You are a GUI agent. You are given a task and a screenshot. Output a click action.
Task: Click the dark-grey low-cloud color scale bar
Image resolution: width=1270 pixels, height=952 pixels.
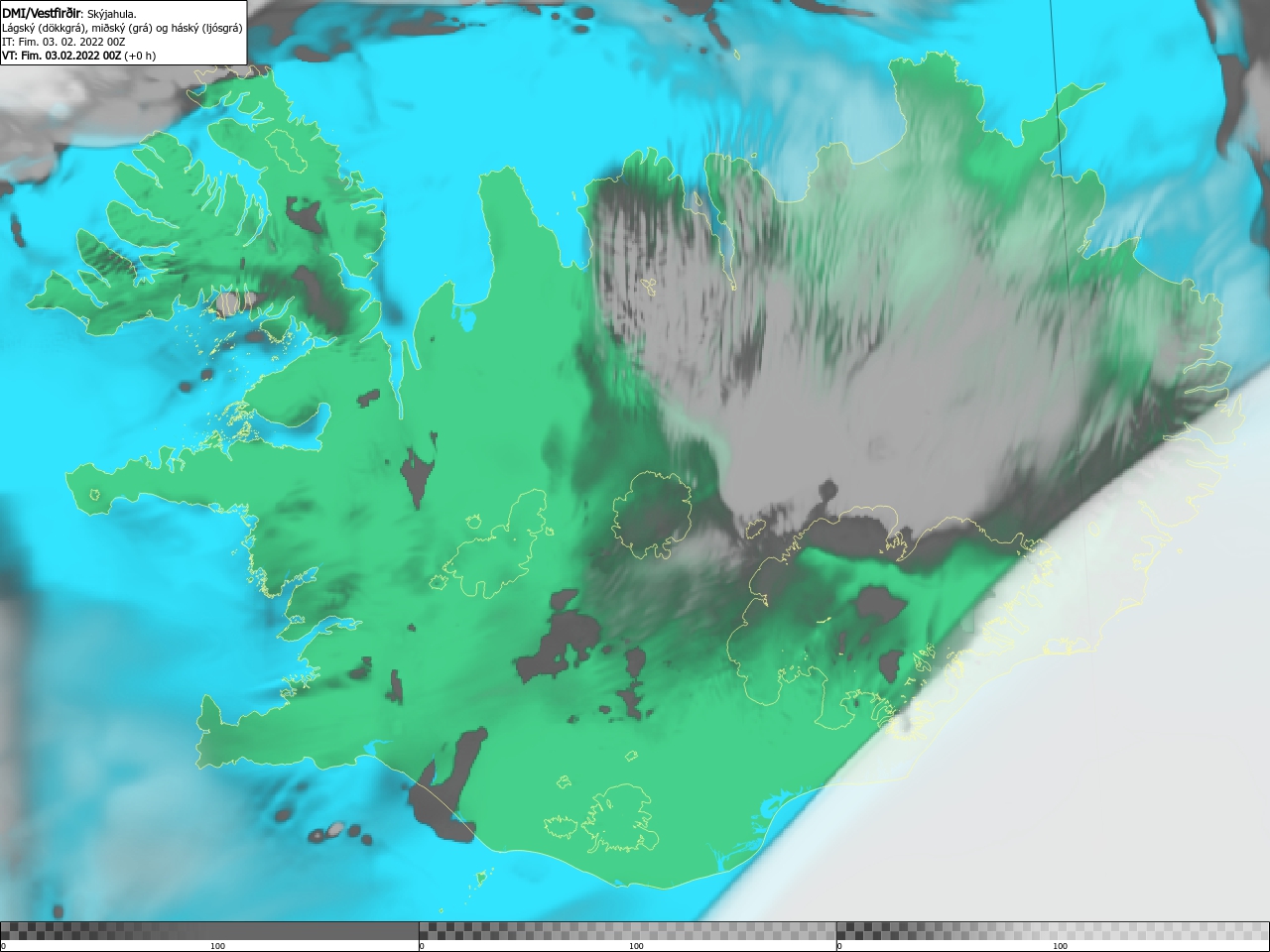click(209, 931)
